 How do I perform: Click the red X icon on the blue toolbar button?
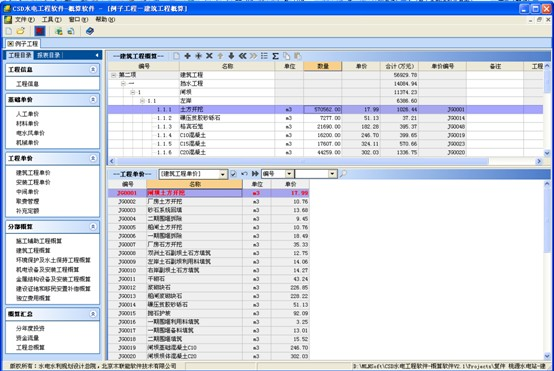coord(40,31)
